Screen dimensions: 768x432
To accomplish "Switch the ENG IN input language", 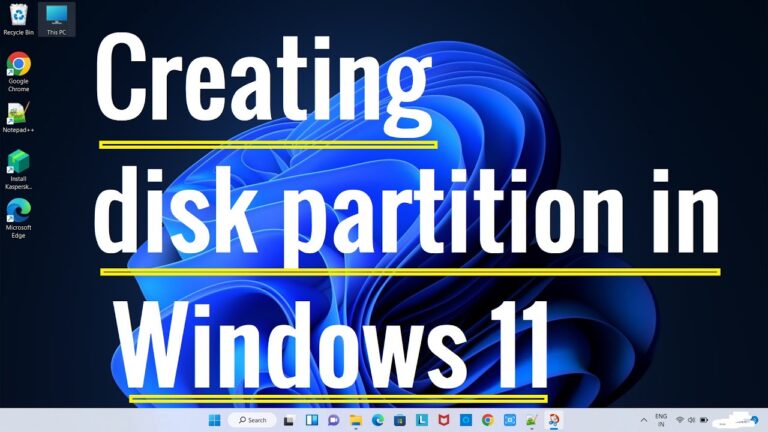I will (x=661, y=420).
